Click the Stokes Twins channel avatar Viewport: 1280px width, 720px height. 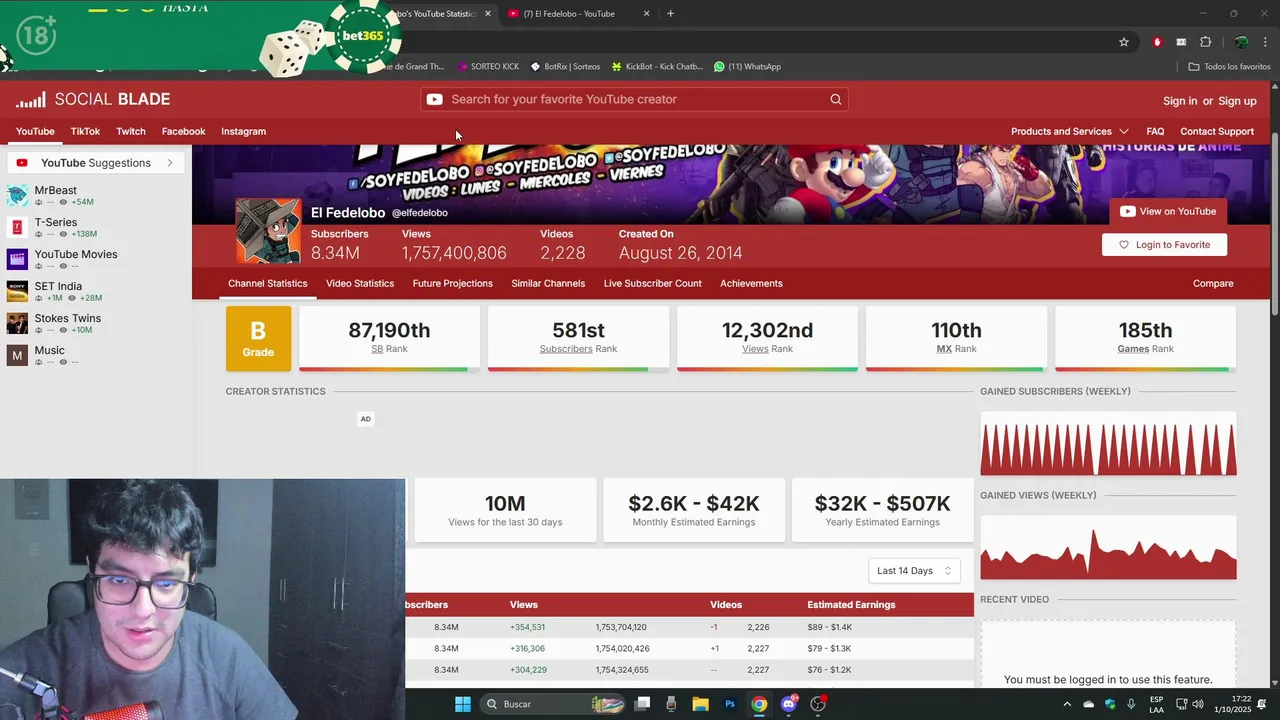click(17, 323)
